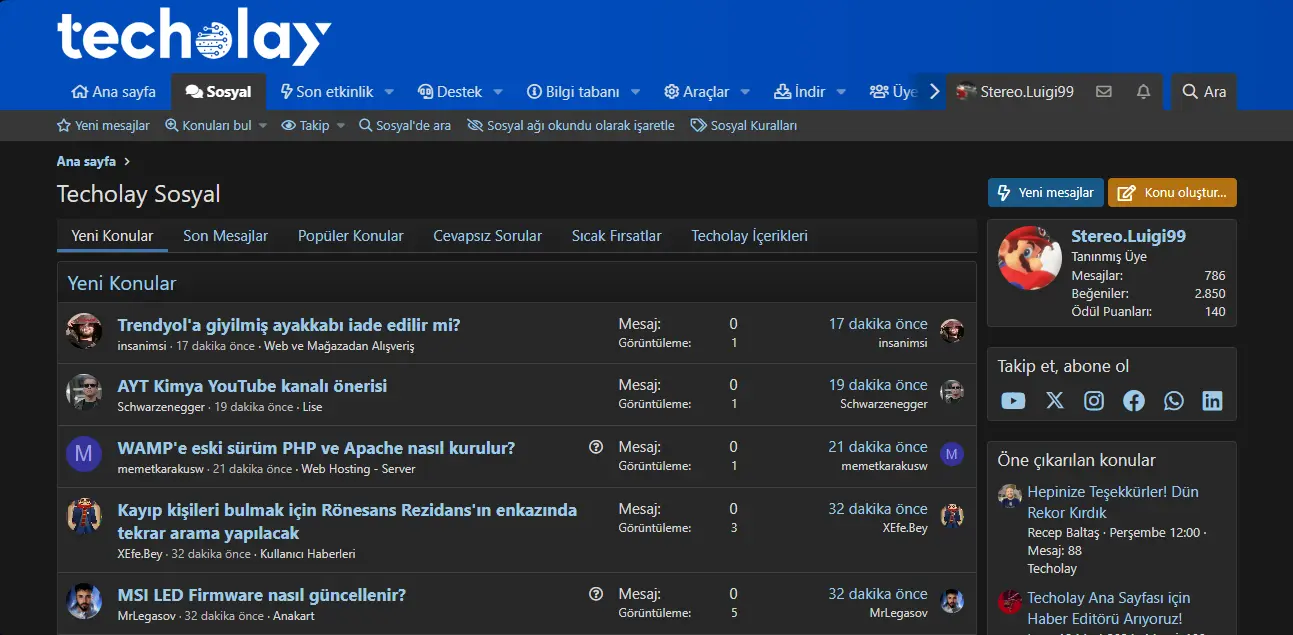The height and width of the screenshot is (635, 1293).
Task: Click Sosyal'de ara link
Action: tap(405, 126)
